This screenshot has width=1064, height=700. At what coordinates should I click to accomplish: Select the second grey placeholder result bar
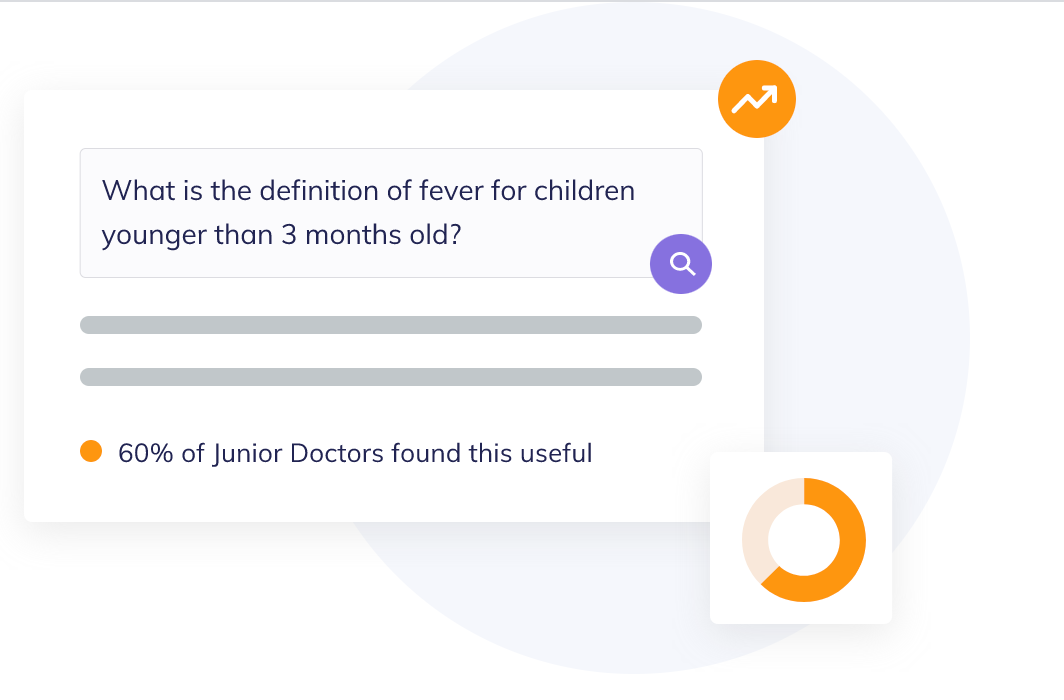391,377
